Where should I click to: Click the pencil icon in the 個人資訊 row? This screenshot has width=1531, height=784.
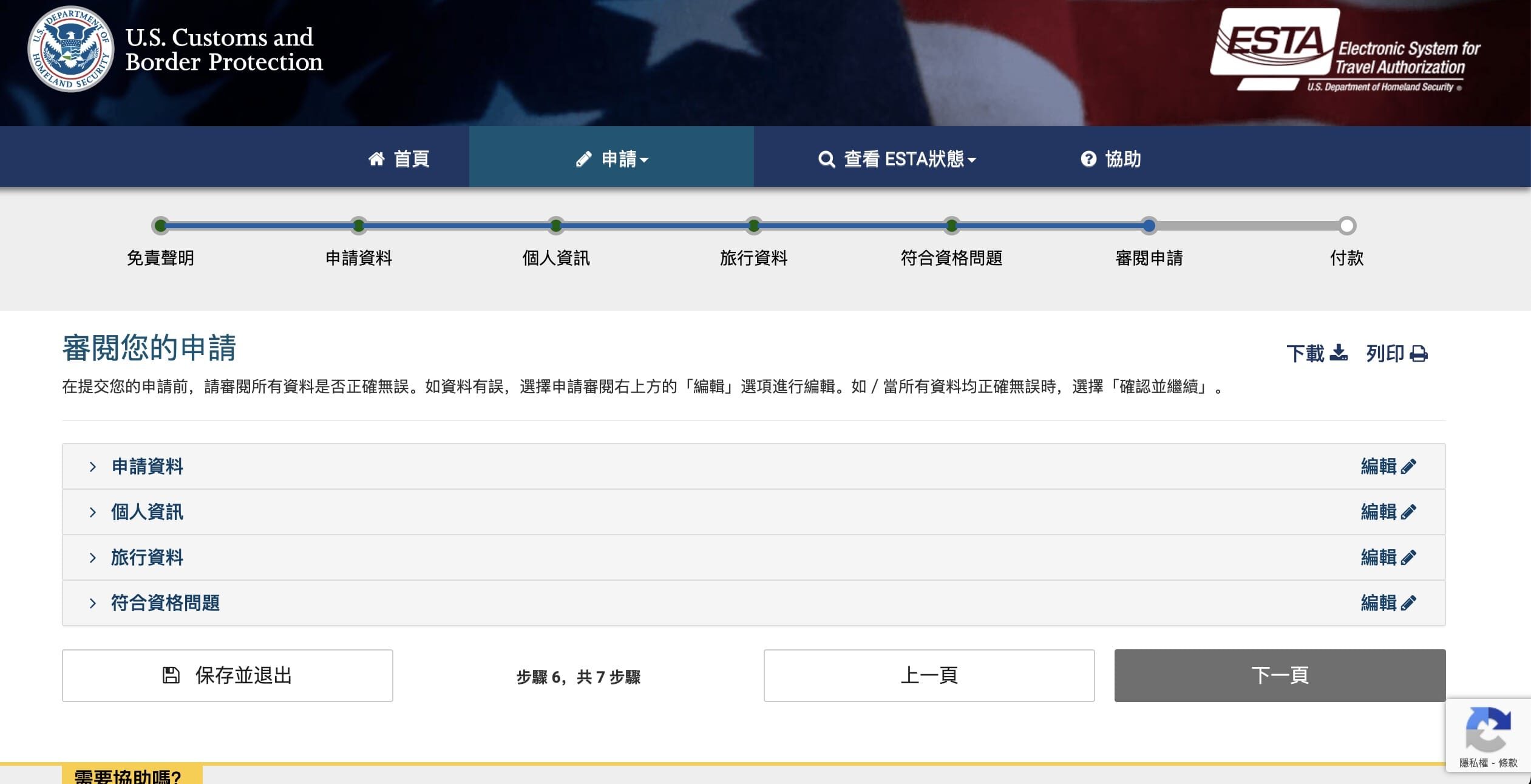pyautogui.click(x=1408, y=512)
